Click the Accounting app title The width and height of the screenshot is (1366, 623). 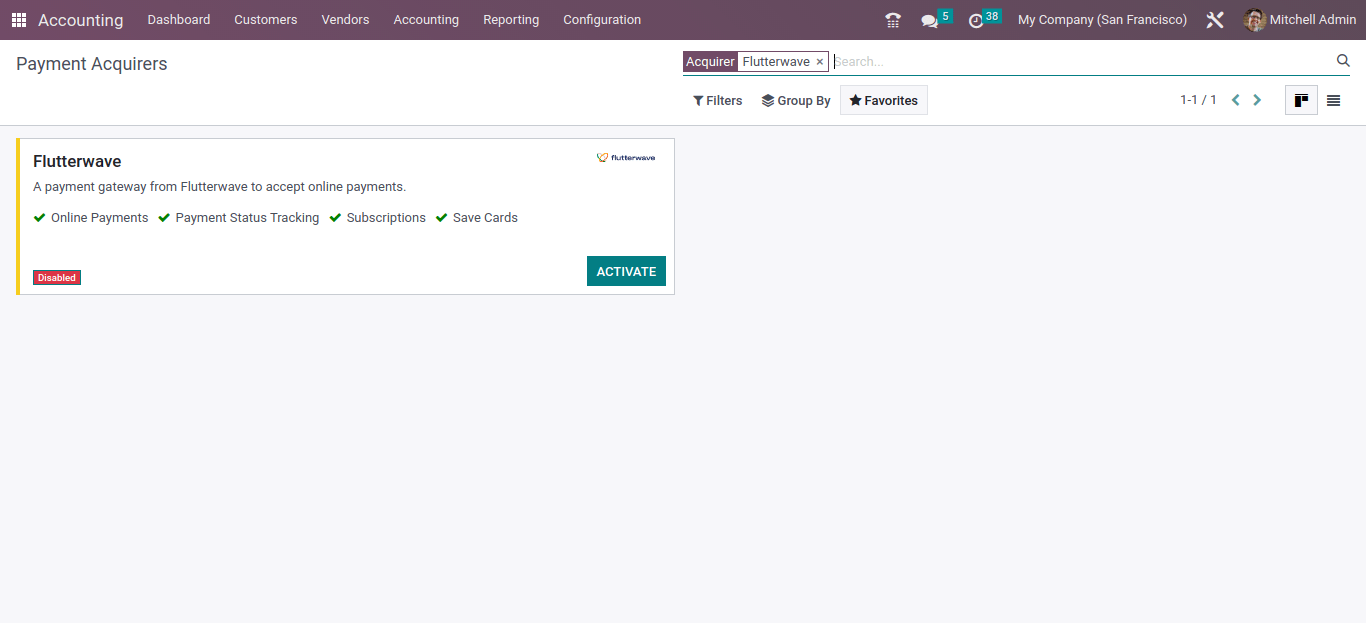(x=81, y=20)
